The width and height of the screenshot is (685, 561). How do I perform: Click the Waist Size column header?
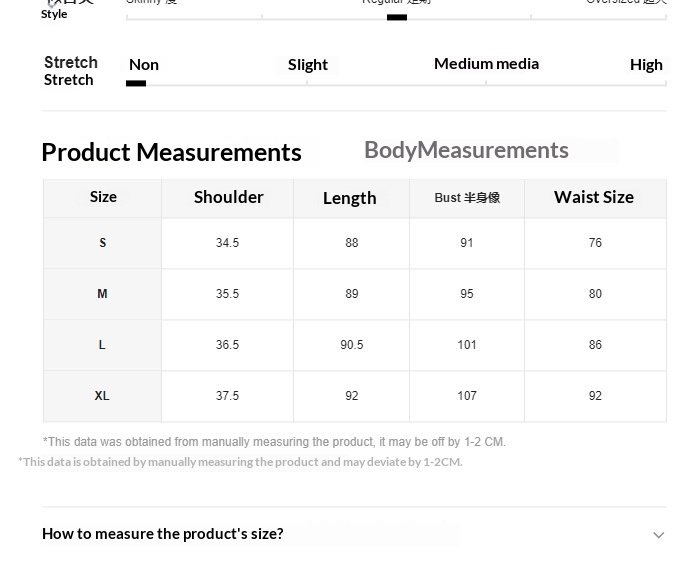click(x=594, y=197)
